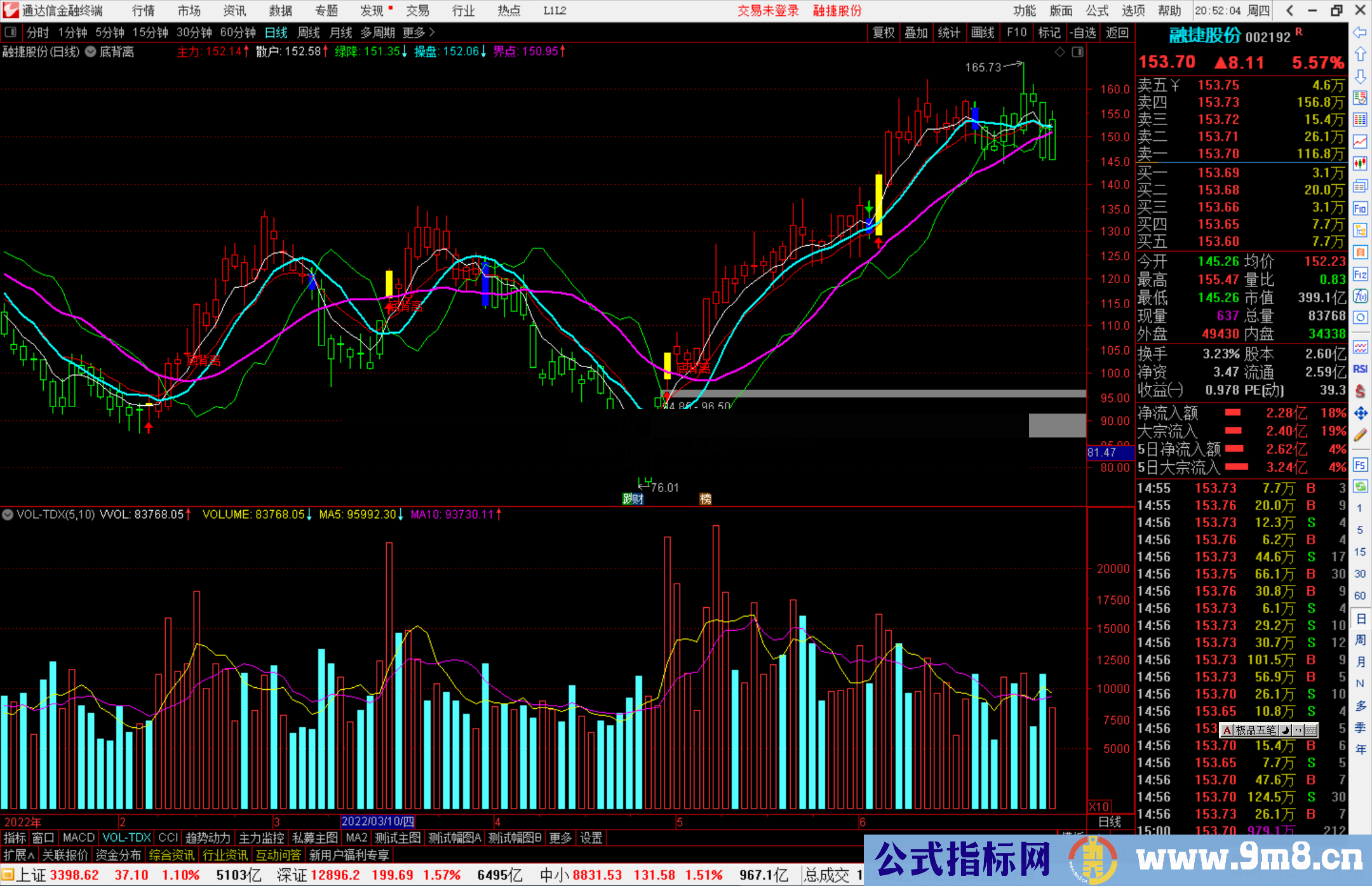This screenshot has width=1372, height=886.
Task: Click the 画线 drawing button
Action: 982,32
